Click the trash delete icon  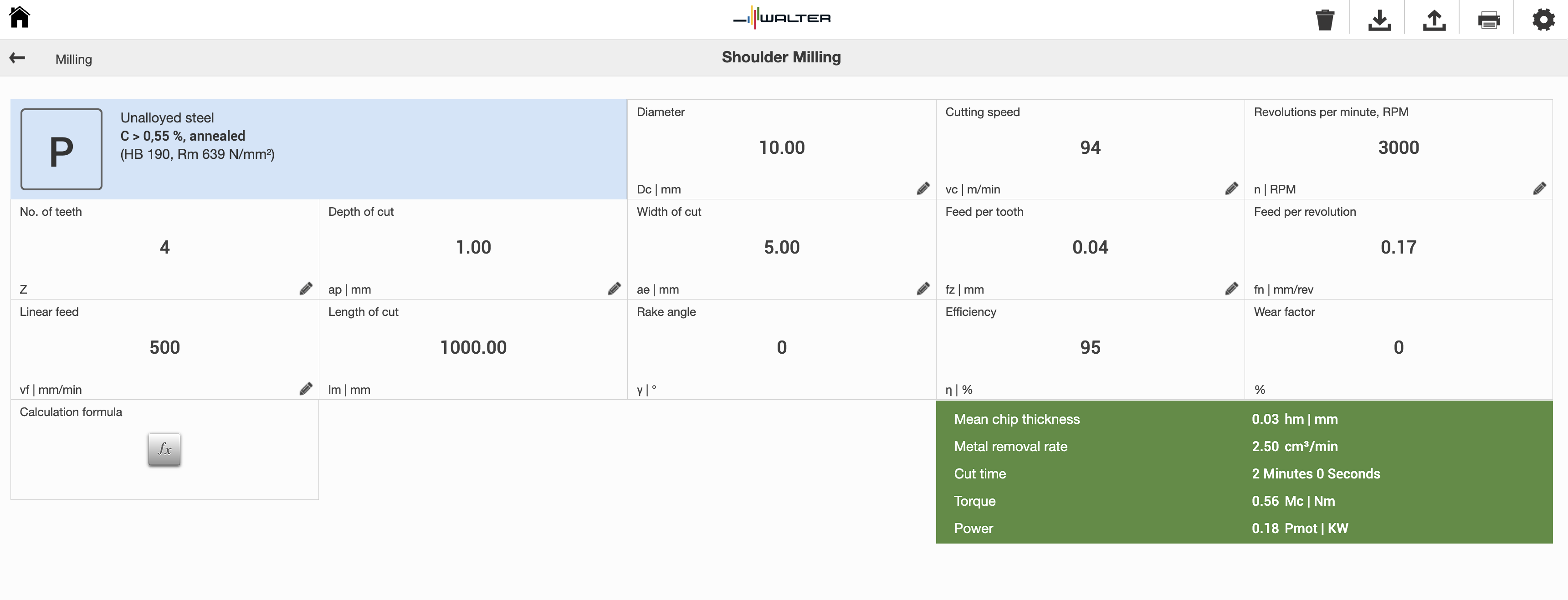1325,20
